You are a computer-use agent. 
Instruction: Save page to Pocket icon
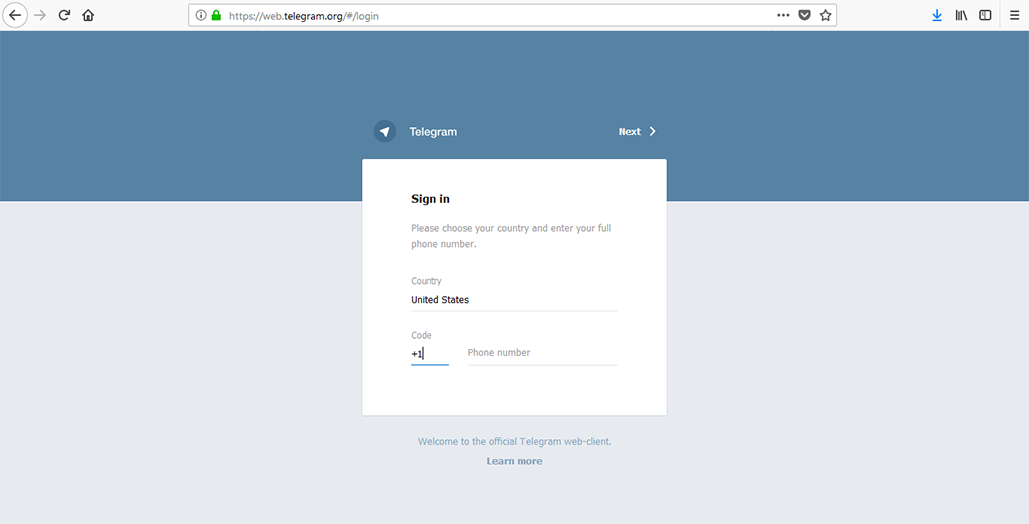point(804,15)
